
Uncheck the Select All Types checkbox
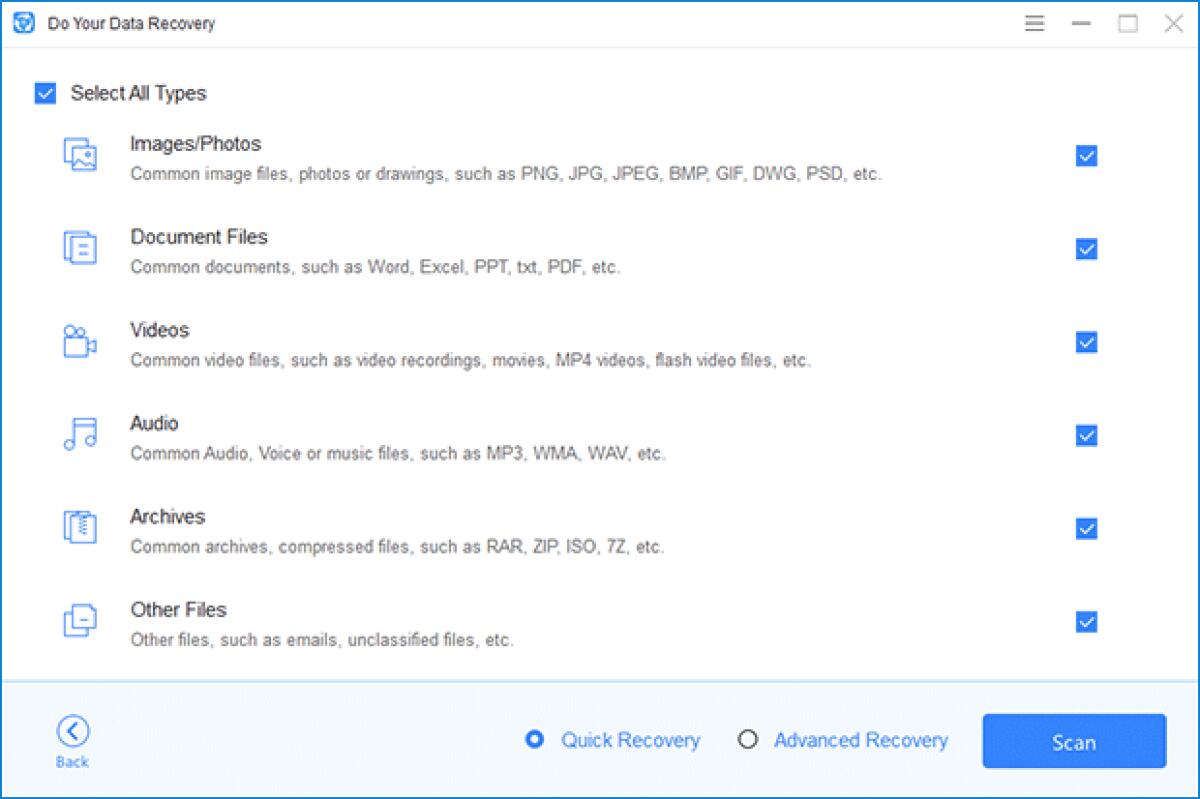[x=44, y=92]
